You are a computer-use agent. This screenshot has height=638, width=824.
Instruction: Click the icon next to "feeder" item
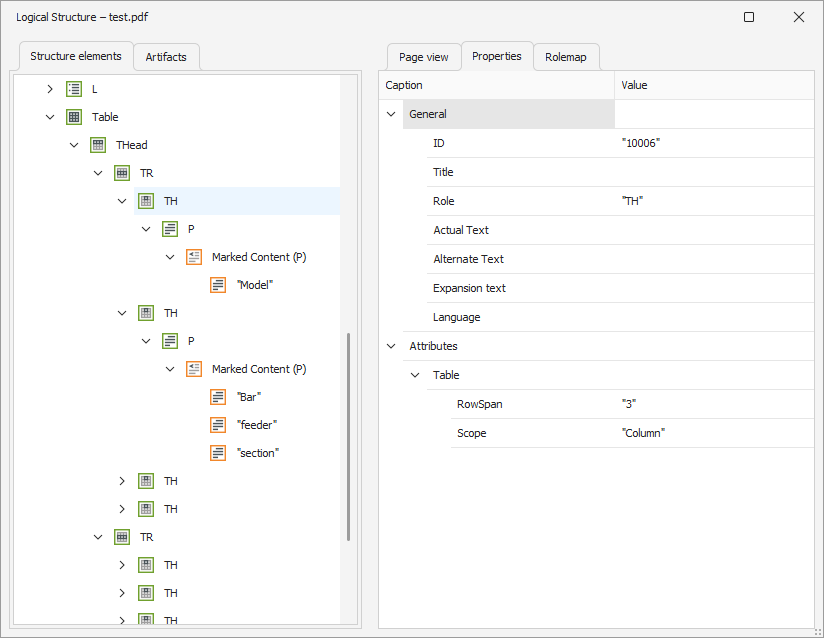pyautogui.click(x=218, y=425)
